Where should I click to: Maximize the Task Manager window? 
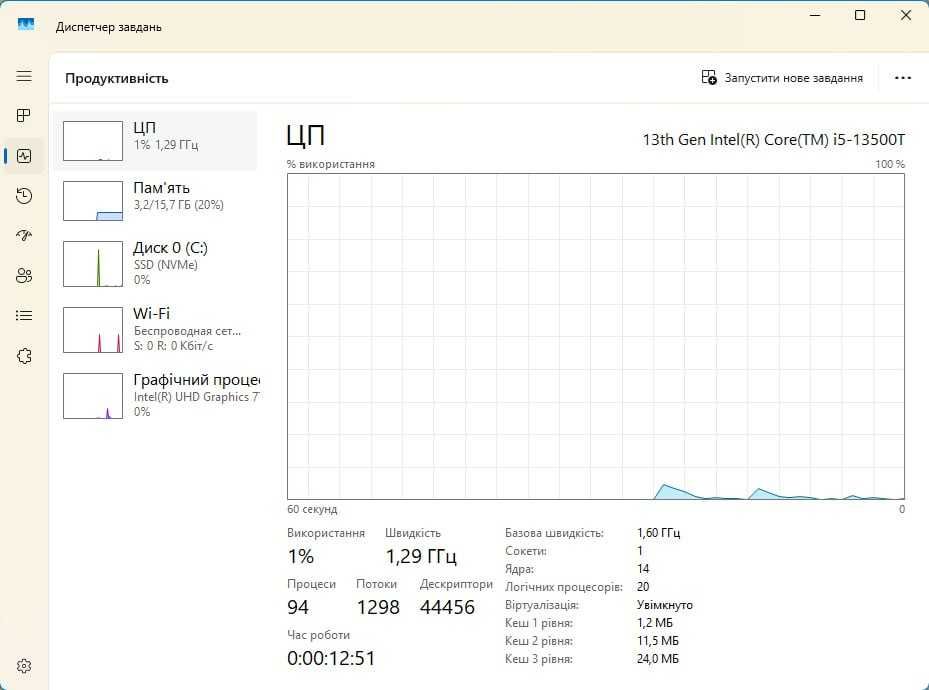tap(860, 15)
